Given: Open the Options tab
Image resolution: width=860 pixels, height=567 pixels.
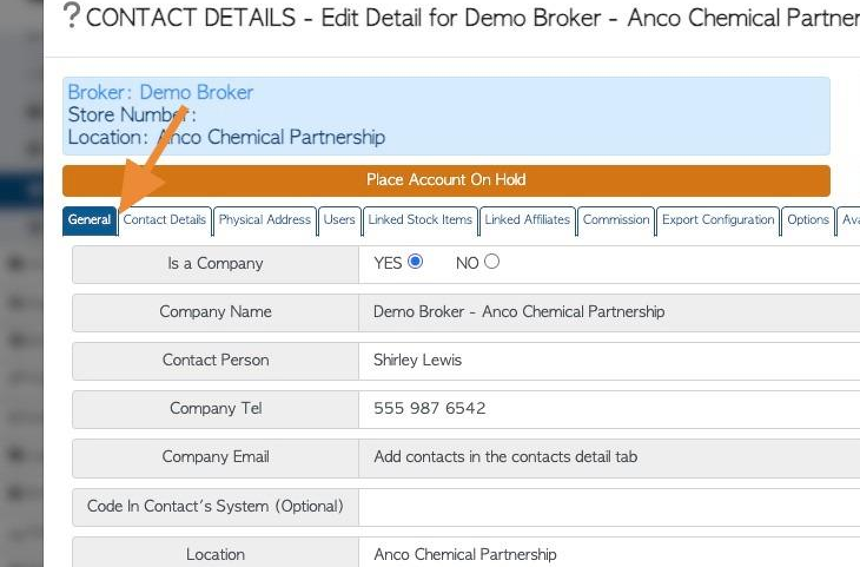Looking at the screenshot, I should point(808,220).
